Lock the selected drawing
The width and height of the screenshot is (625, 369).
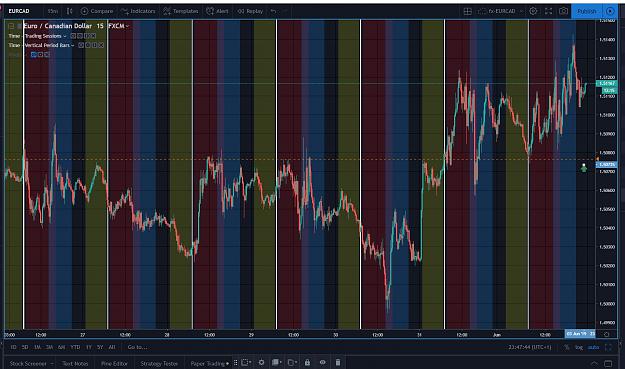point(307,363)
